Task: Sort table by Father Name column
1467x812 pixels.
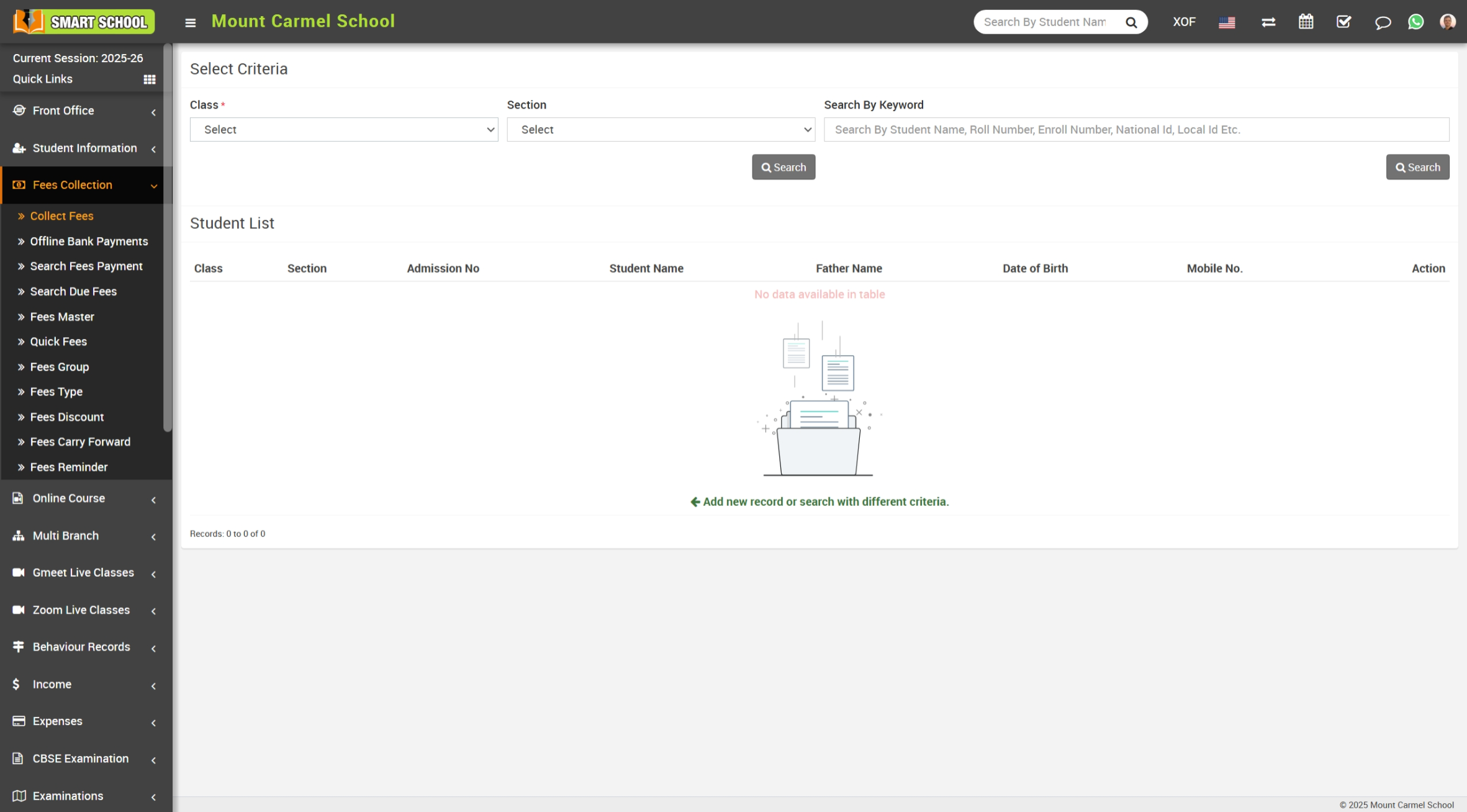Action: coord(849,268)
